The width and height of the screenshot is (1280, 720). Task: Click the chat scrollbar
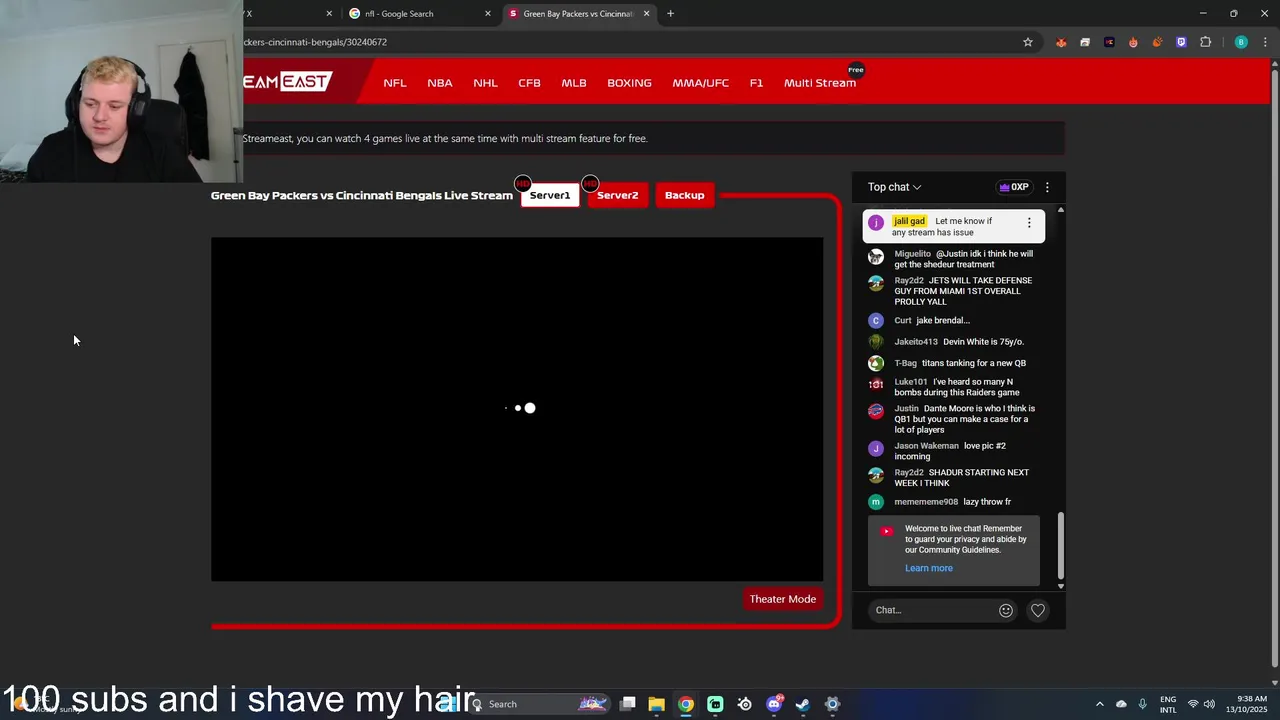[x=1060, y=547]
